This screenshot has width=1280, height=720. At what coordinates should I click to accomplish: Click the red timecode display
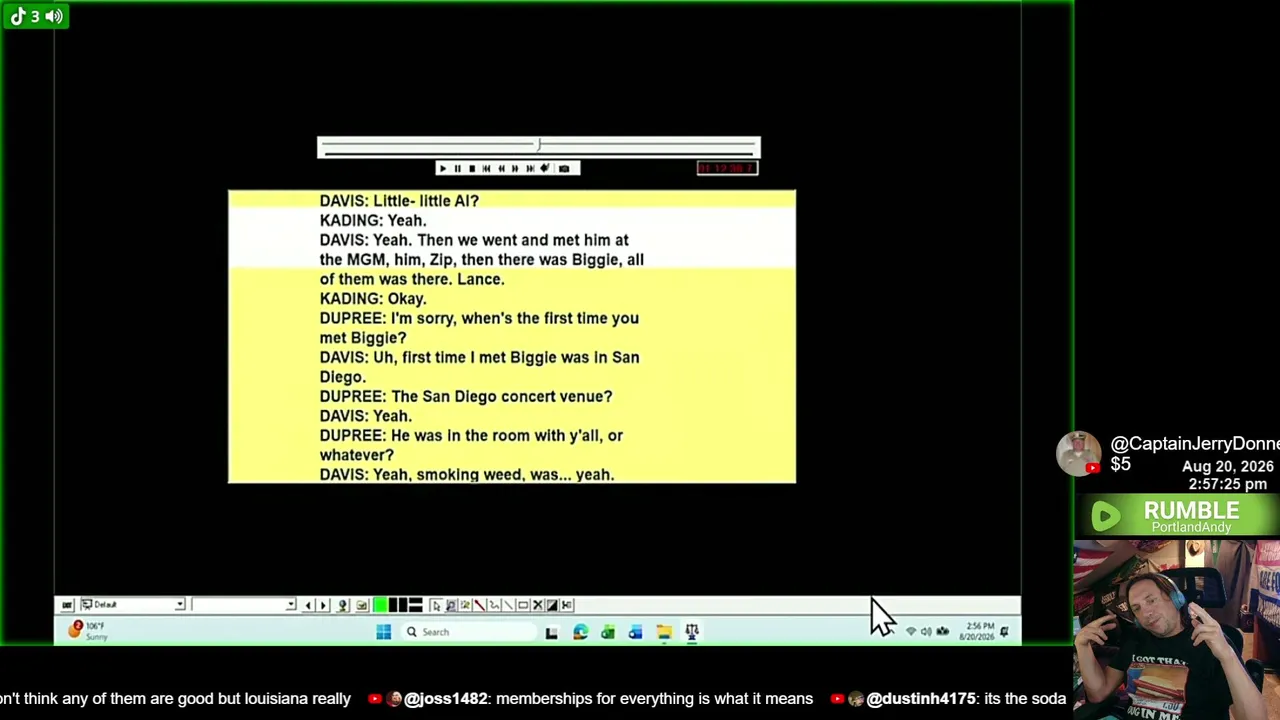pos(727,168)
